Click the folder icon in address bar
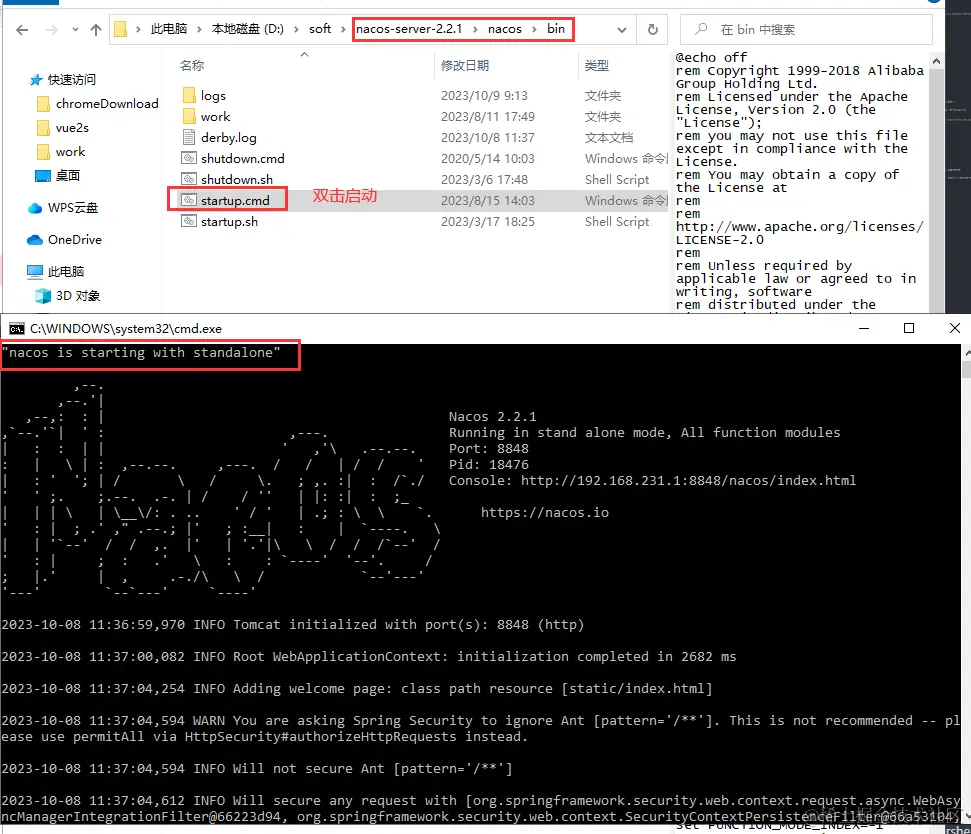The width and height of the screenshot is (971, 834). [x=121, y=29]
